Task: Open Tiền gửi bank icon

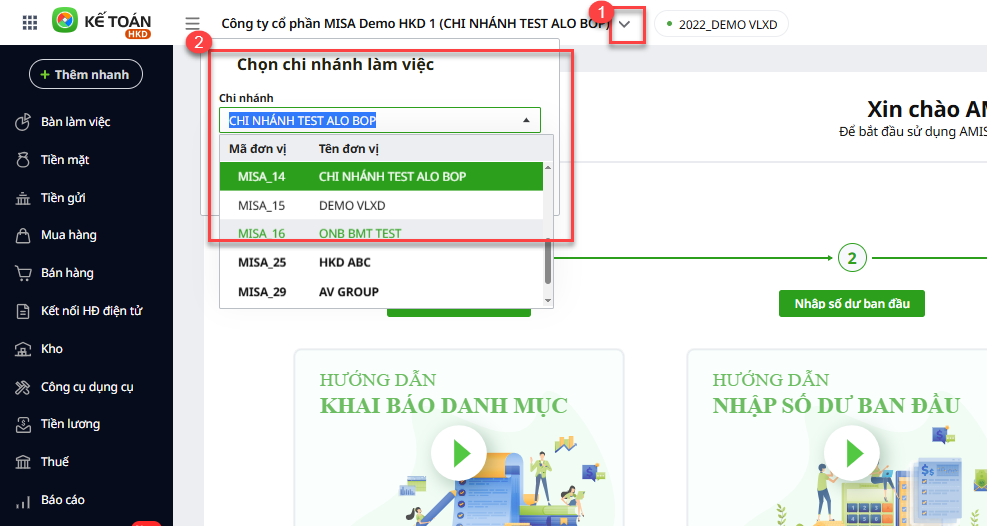Action: coord(23,198)
